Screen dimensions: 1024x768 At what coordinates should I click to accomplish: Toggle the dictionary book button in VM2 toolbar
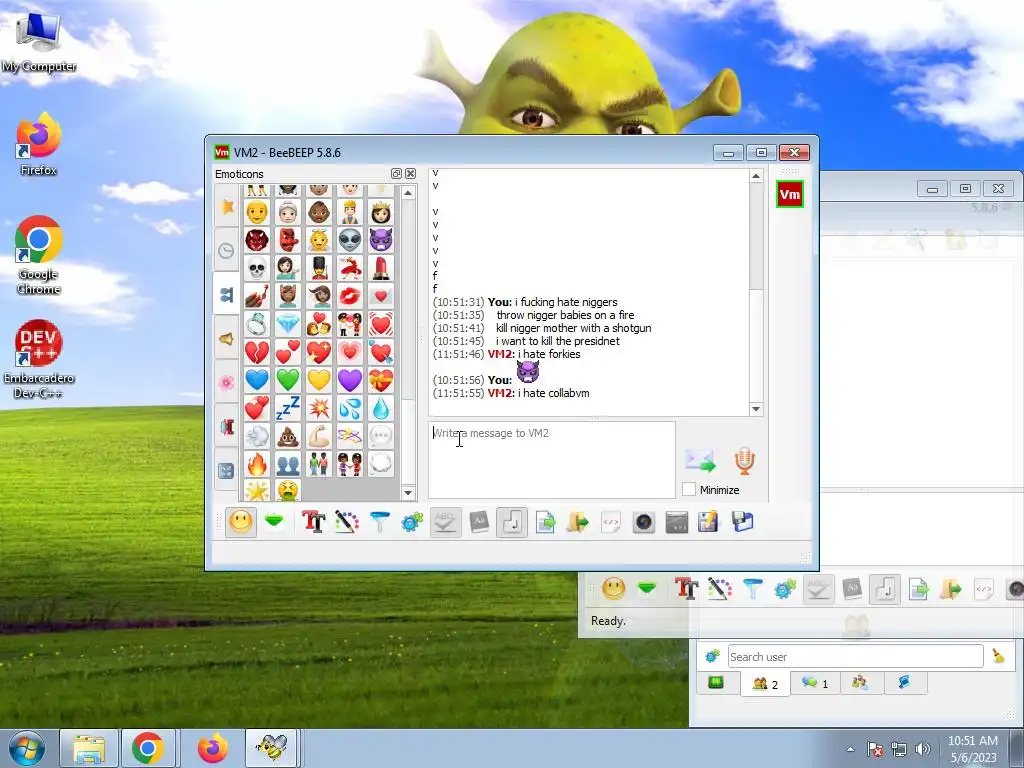point(479,522)
